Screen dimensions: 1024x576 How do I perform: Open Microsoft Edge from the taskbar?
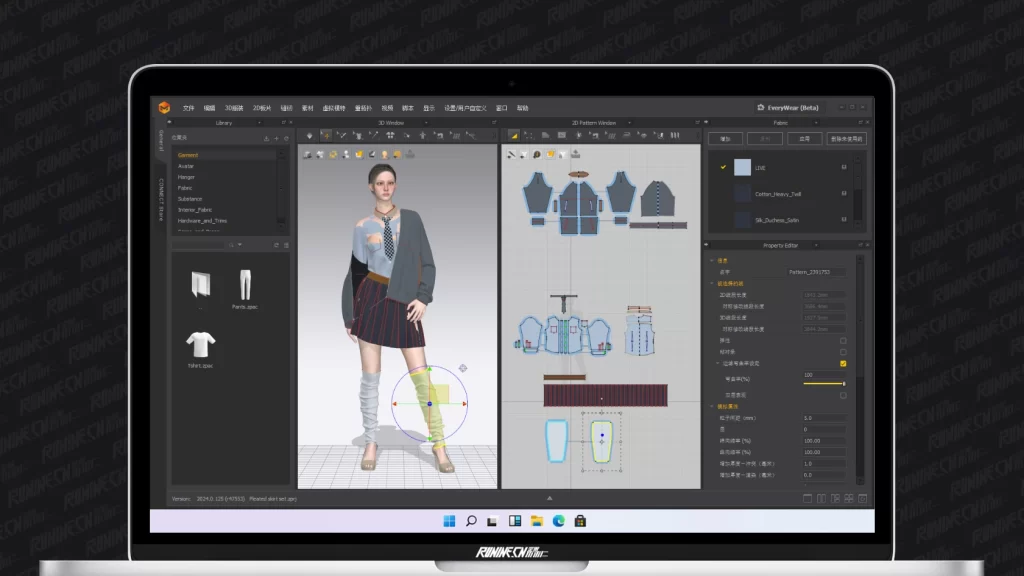pyautogui.click(x=559, y=521)
